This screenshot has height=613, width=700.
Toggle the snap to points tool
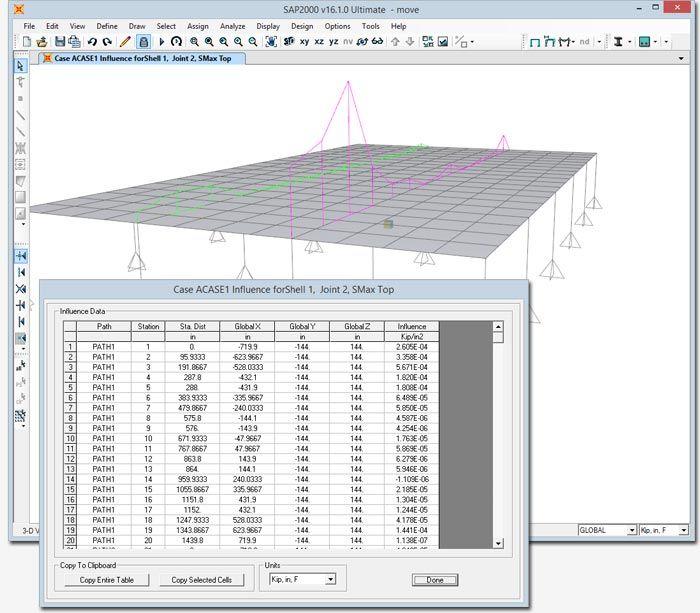point(21,256)
